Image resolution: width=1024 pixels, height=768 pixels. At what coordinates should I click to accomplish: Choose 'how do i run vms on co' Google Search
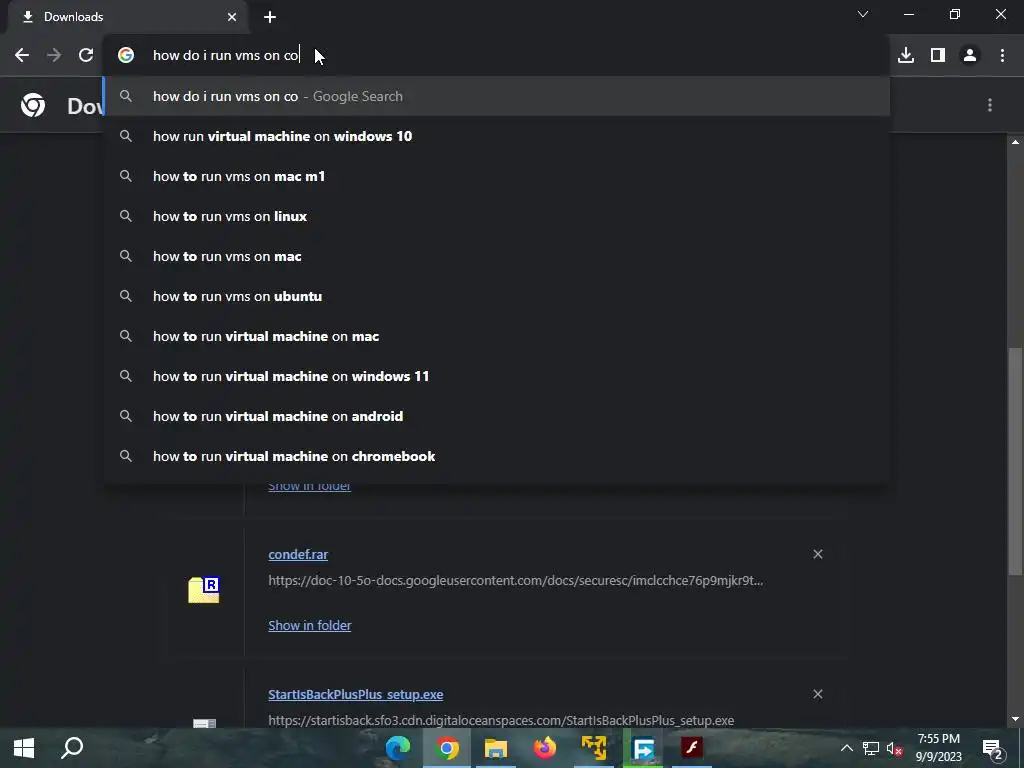pos(496,96)
